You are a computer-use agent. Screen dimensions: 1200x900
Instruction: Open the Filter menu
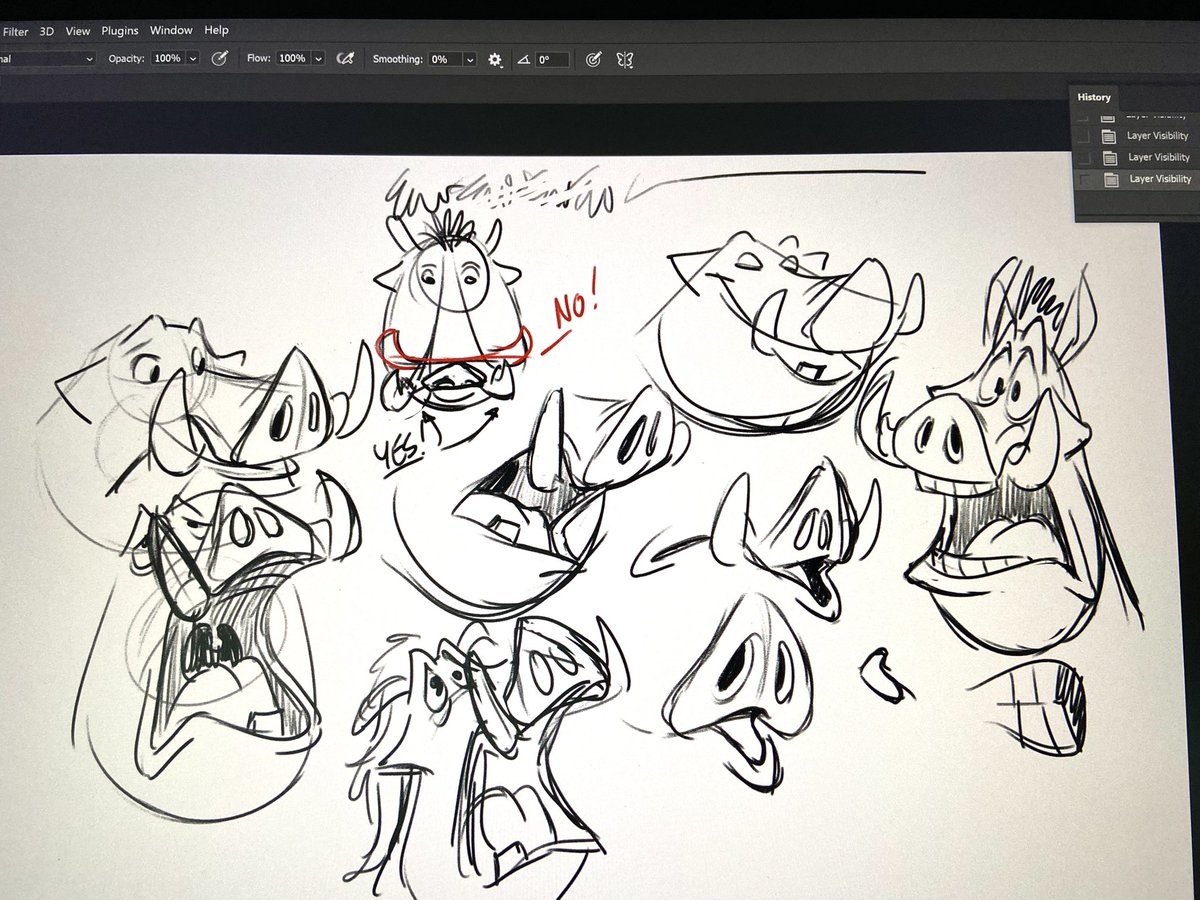(15, 31)
